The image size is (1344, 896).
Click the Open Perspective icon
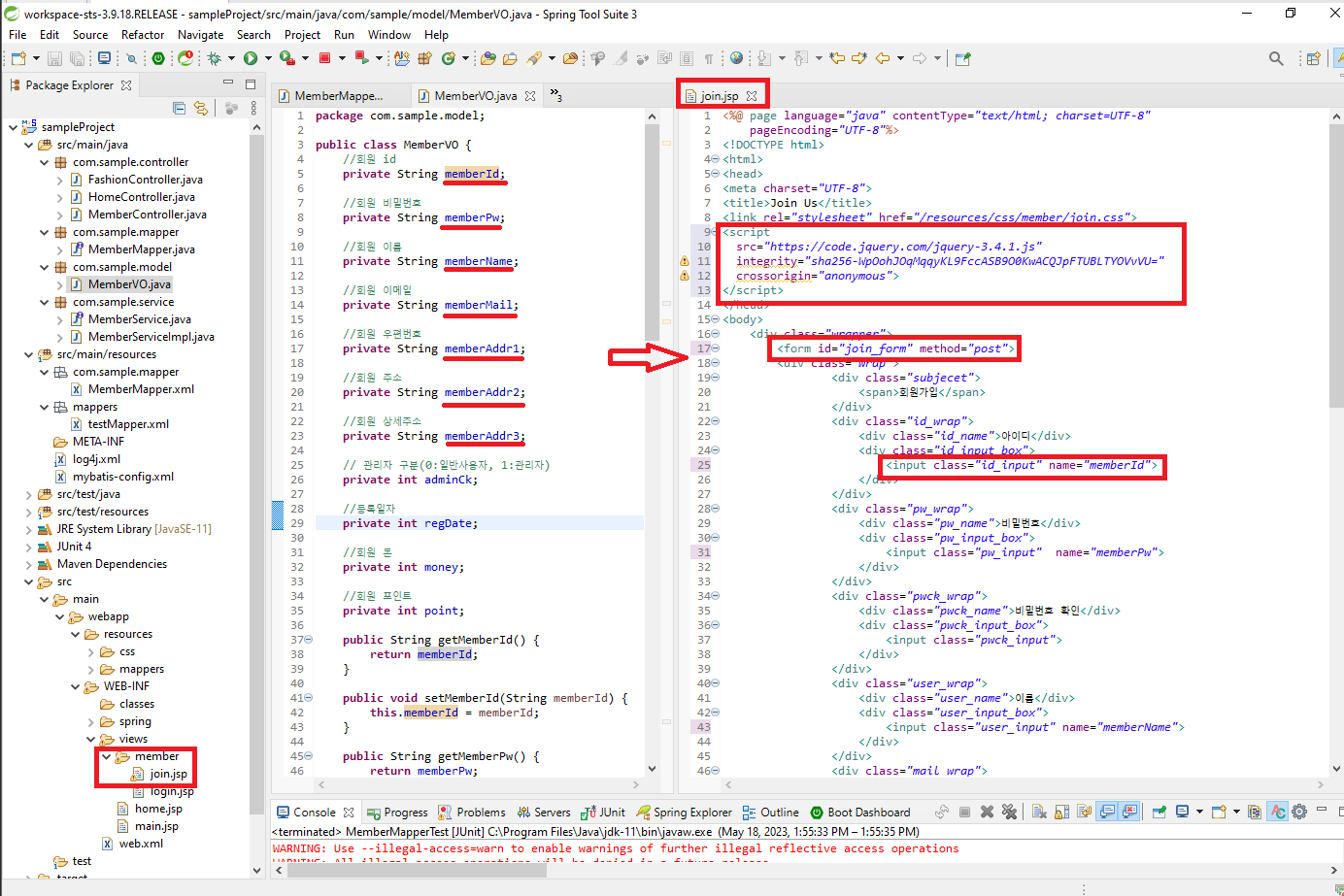pos(1313,58)
